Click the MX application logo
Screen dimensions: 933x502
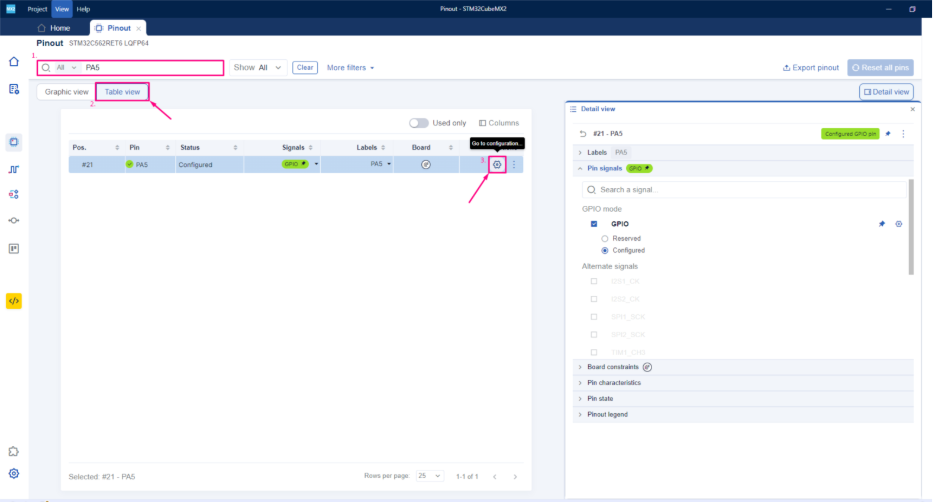coord(11,9)
